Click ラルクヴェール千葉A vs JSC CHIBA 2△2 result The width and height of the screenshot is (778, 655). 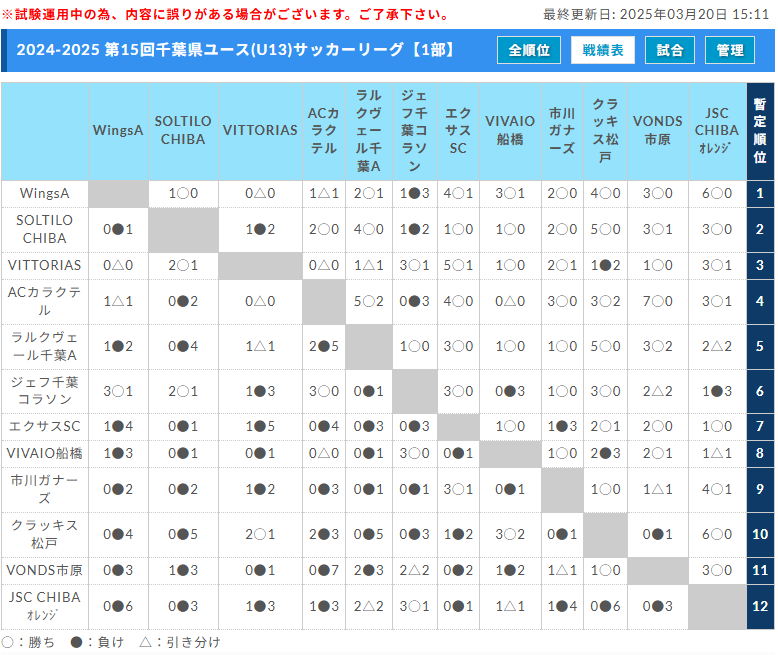717,346
